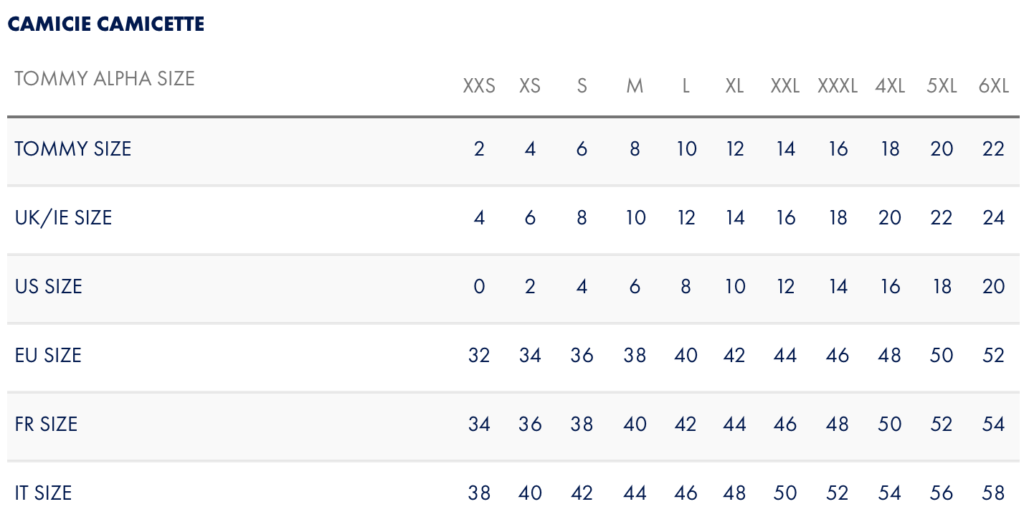Select the TOMMY ALPHA SIZE header label

point(104,78)
